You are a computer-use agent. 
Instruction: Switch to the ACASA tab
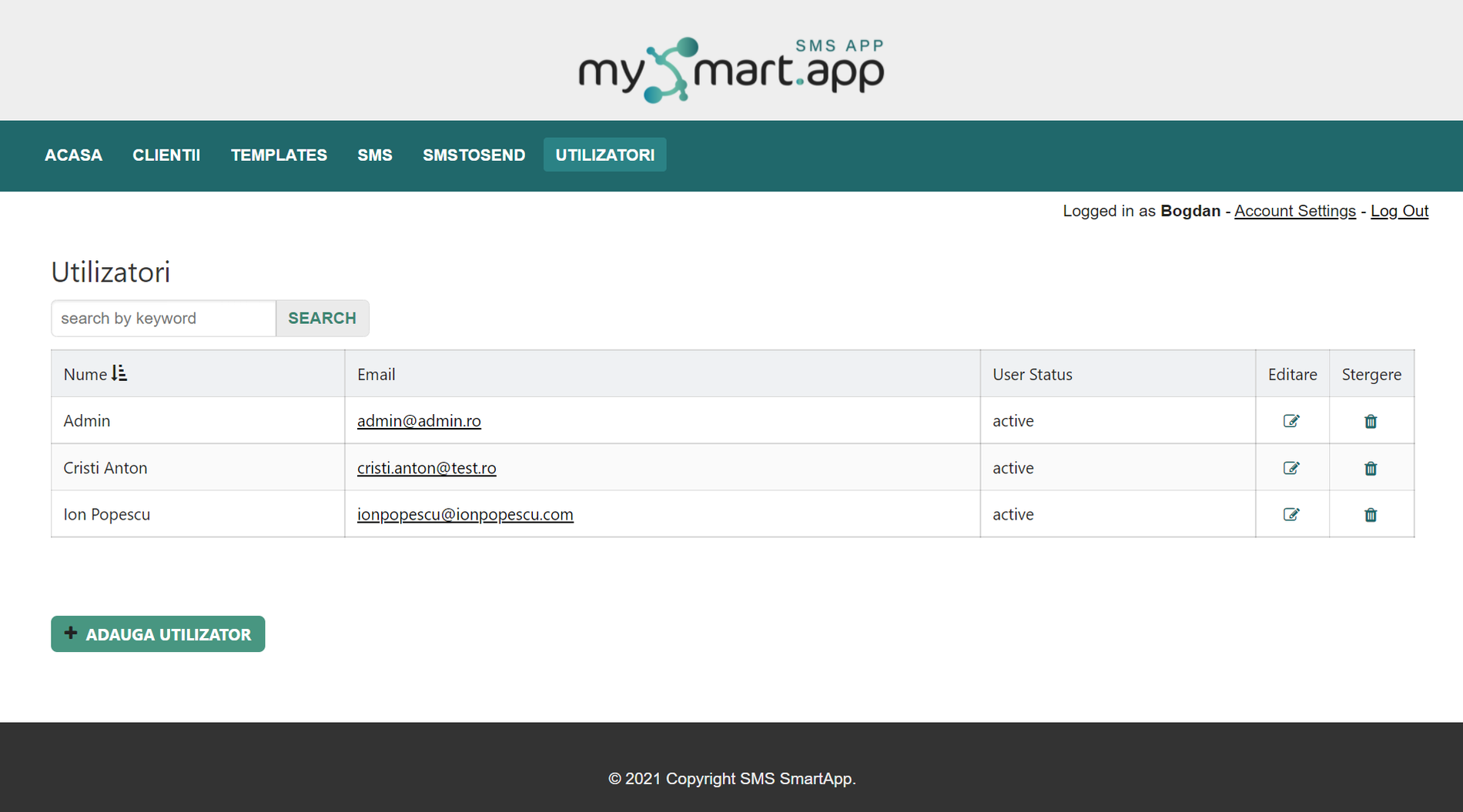(x=73, y=155)
